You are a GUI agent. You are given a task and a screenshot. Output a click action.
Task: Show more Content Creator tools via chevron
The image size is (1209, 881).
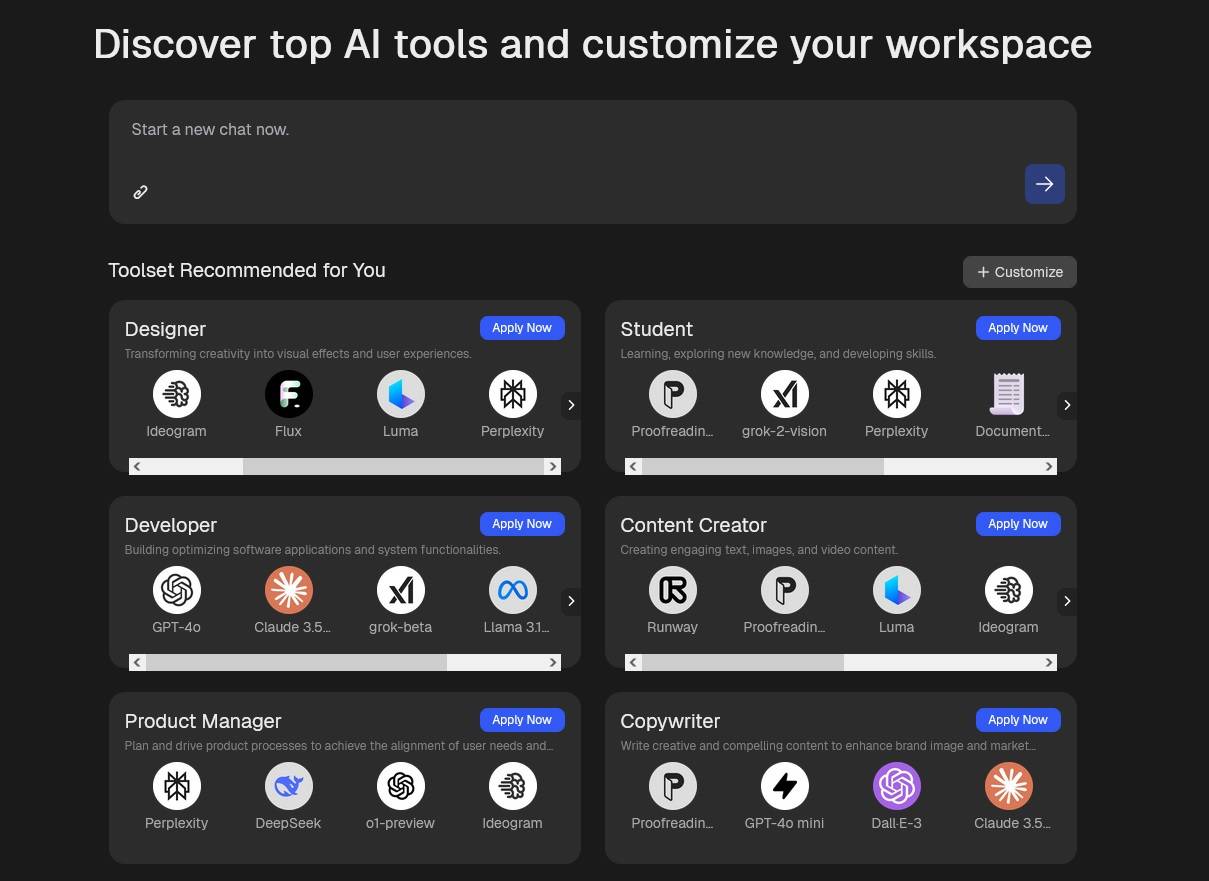[1067, 601]
